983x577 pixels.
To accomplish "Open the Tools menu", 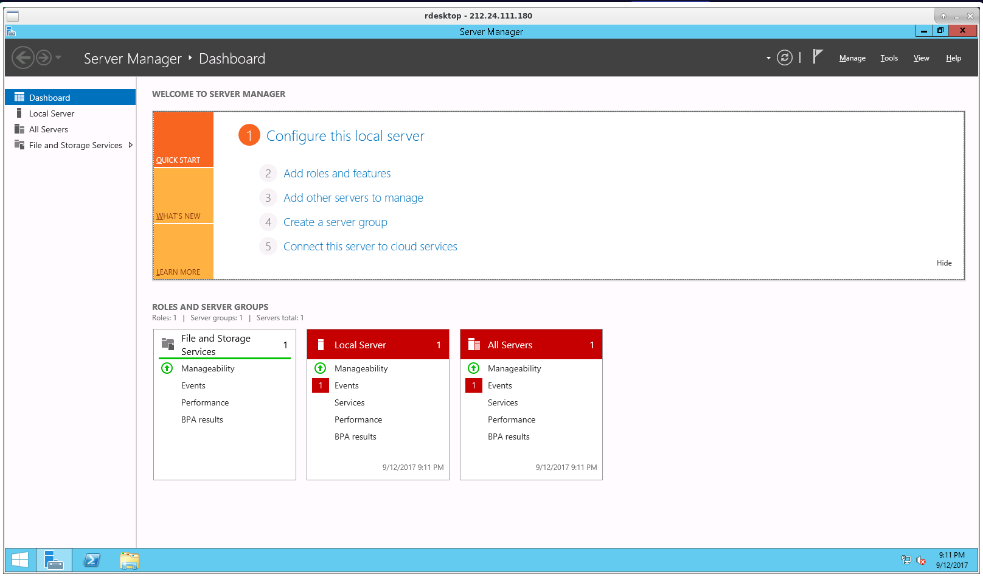I will [x=888, y=58].
